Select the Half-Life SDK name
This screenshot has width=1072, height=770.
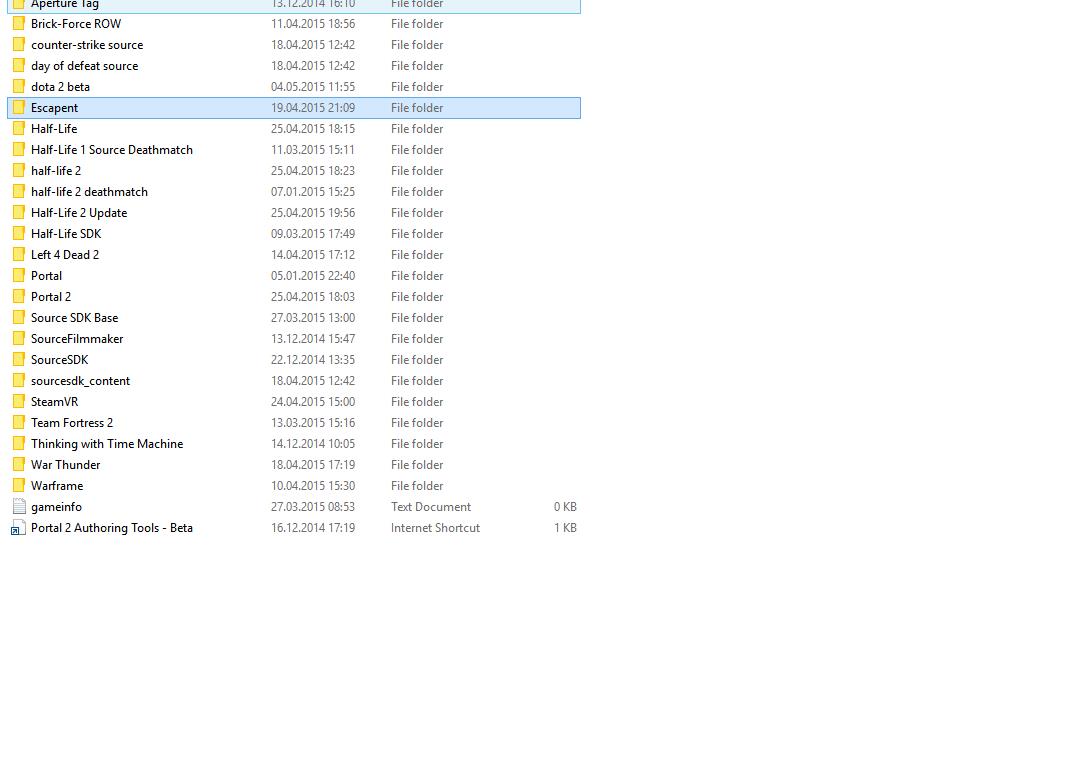66,234
